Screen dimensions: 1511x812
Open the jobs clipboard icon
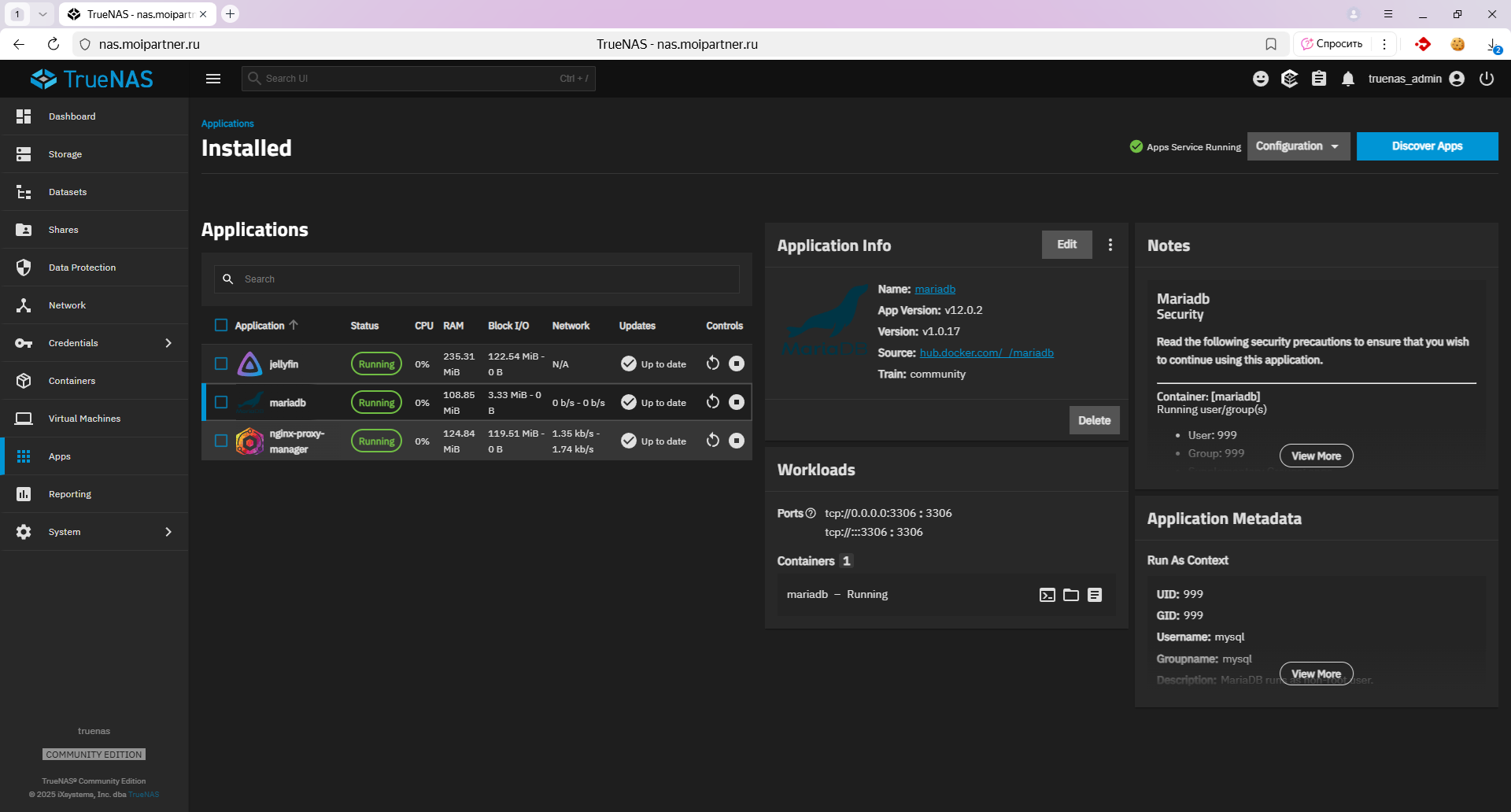(x=1319, y=79)
